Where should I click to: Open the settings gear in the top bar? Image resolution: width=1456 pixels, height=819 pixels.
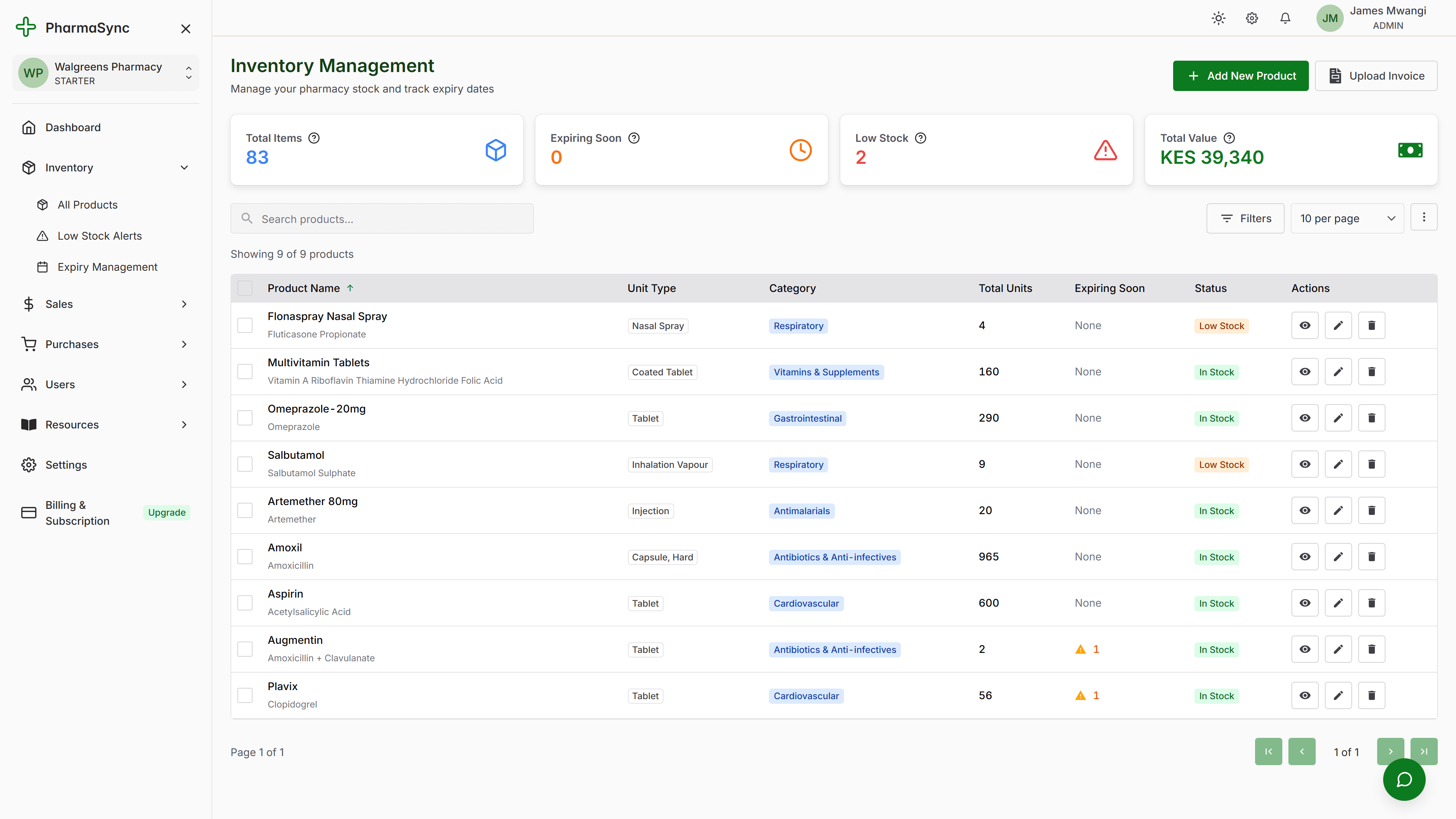[x=1251, y=17]
